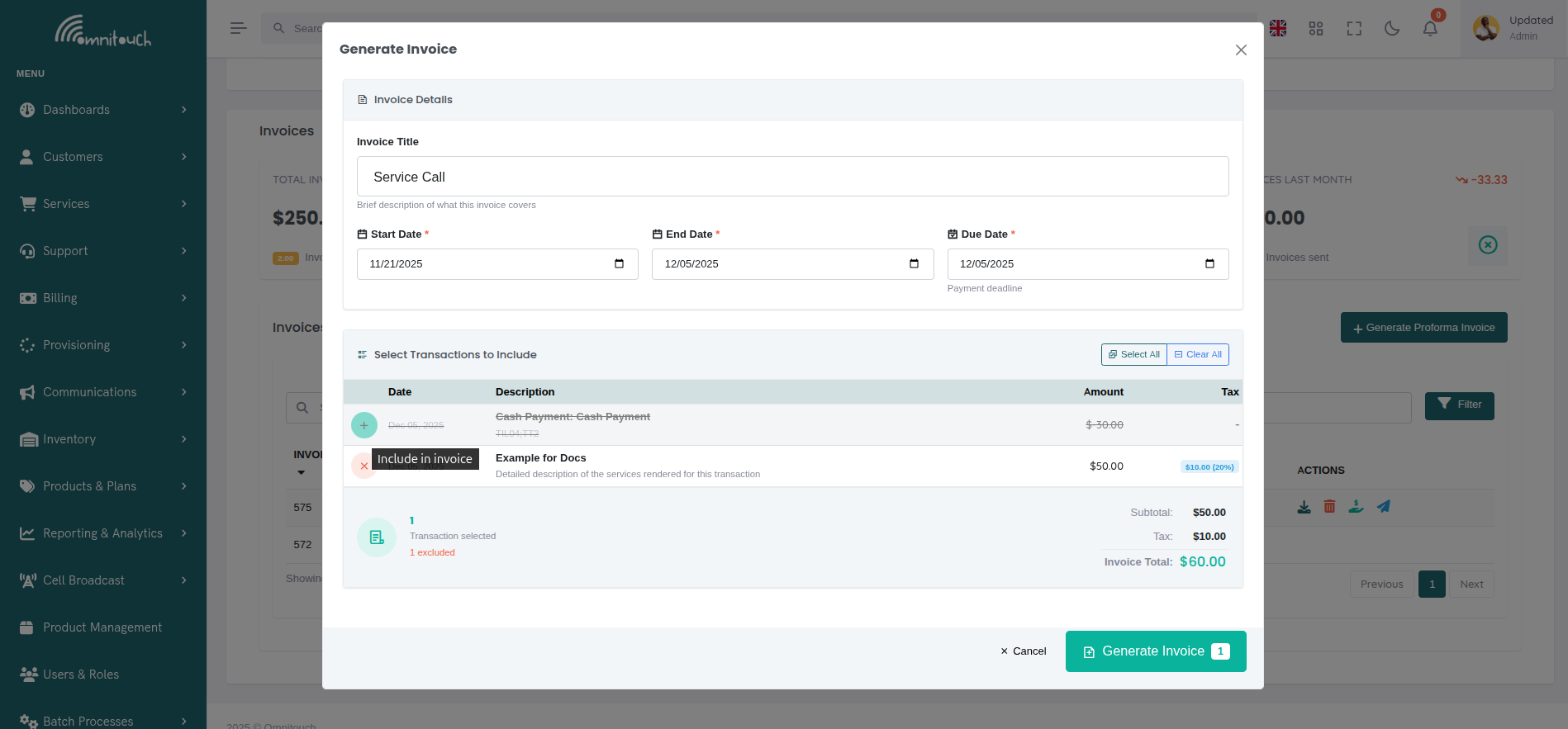Toggle dark mode moon icon
The width and height of the screenshot is (1568, 729).
1392,29
